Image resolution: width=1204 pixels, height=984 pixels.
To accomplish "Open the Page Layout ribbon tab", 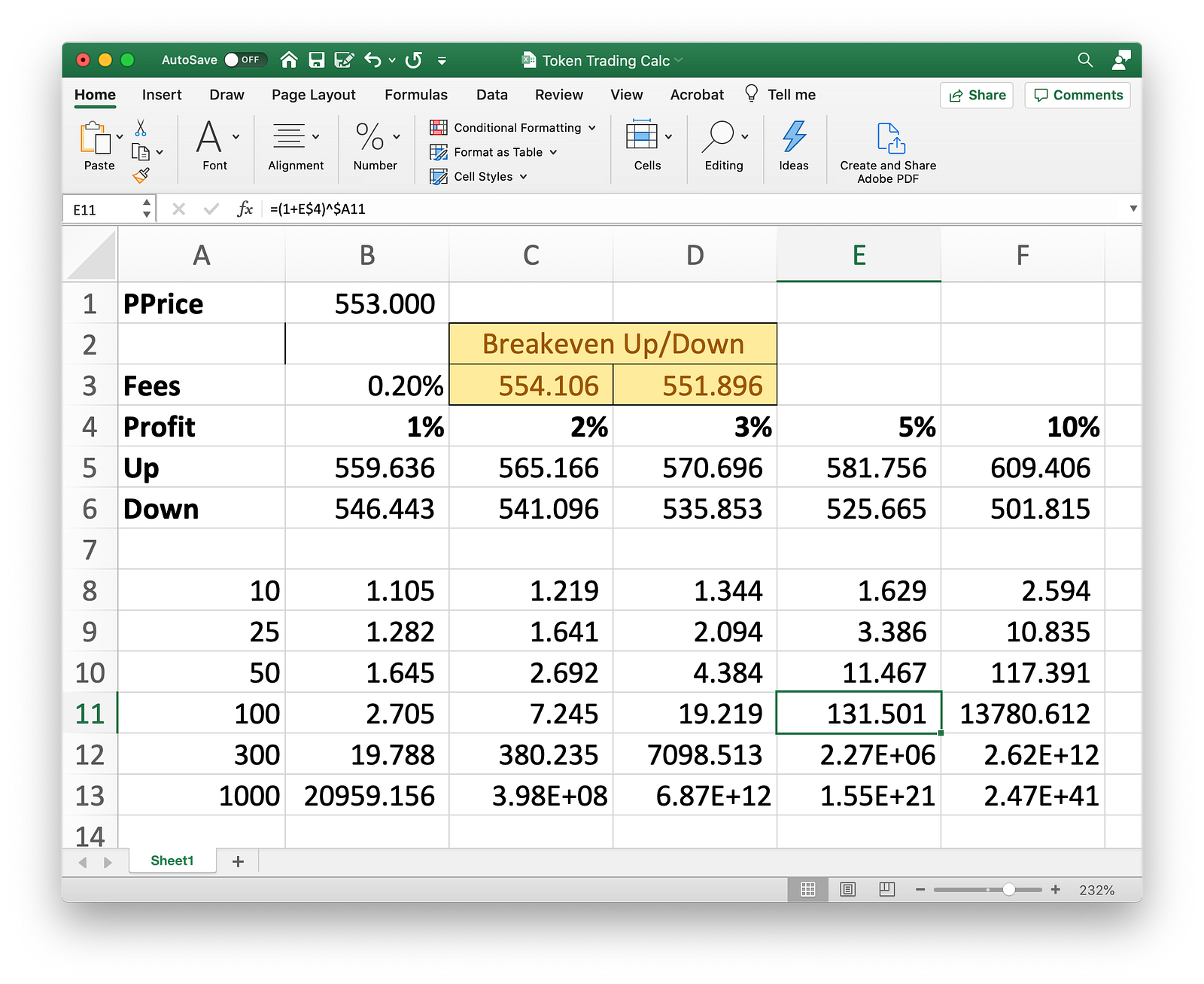I will pyautogui.click(x=314, y=95).
